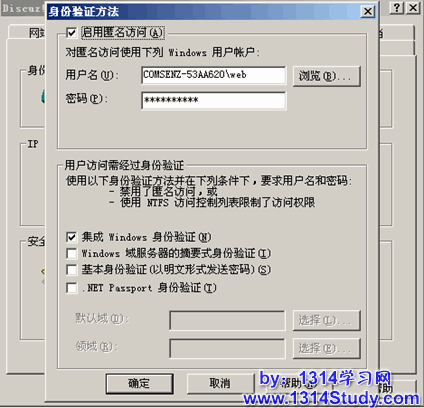Click the 选择 button beside 默认域

pos(327,321)
